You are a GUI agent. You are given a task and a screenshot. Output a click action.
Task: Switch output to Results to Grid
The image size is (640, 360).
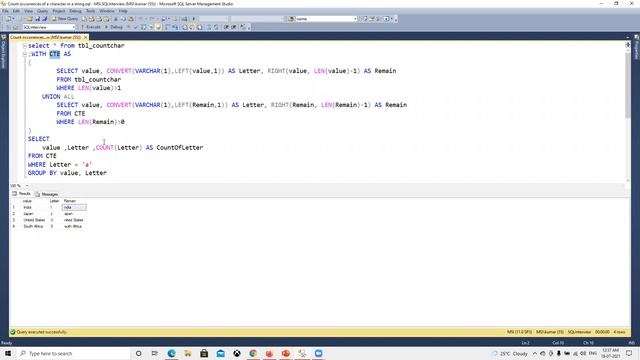pos(192,27)
